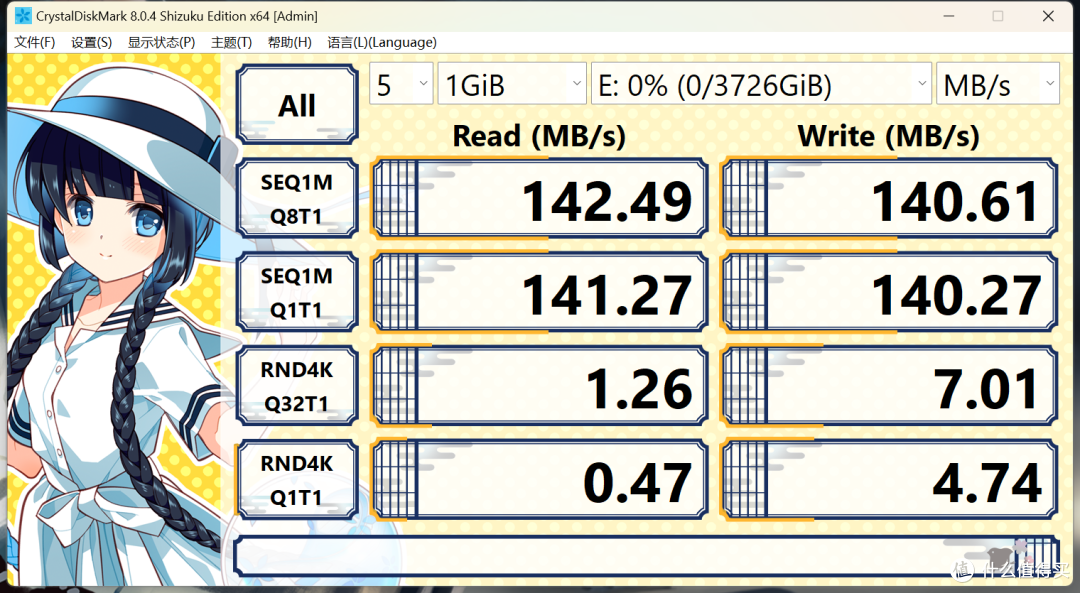
Task: Open the 文件(F) menu
Action: pyautogui.click(x=34, y=42)
